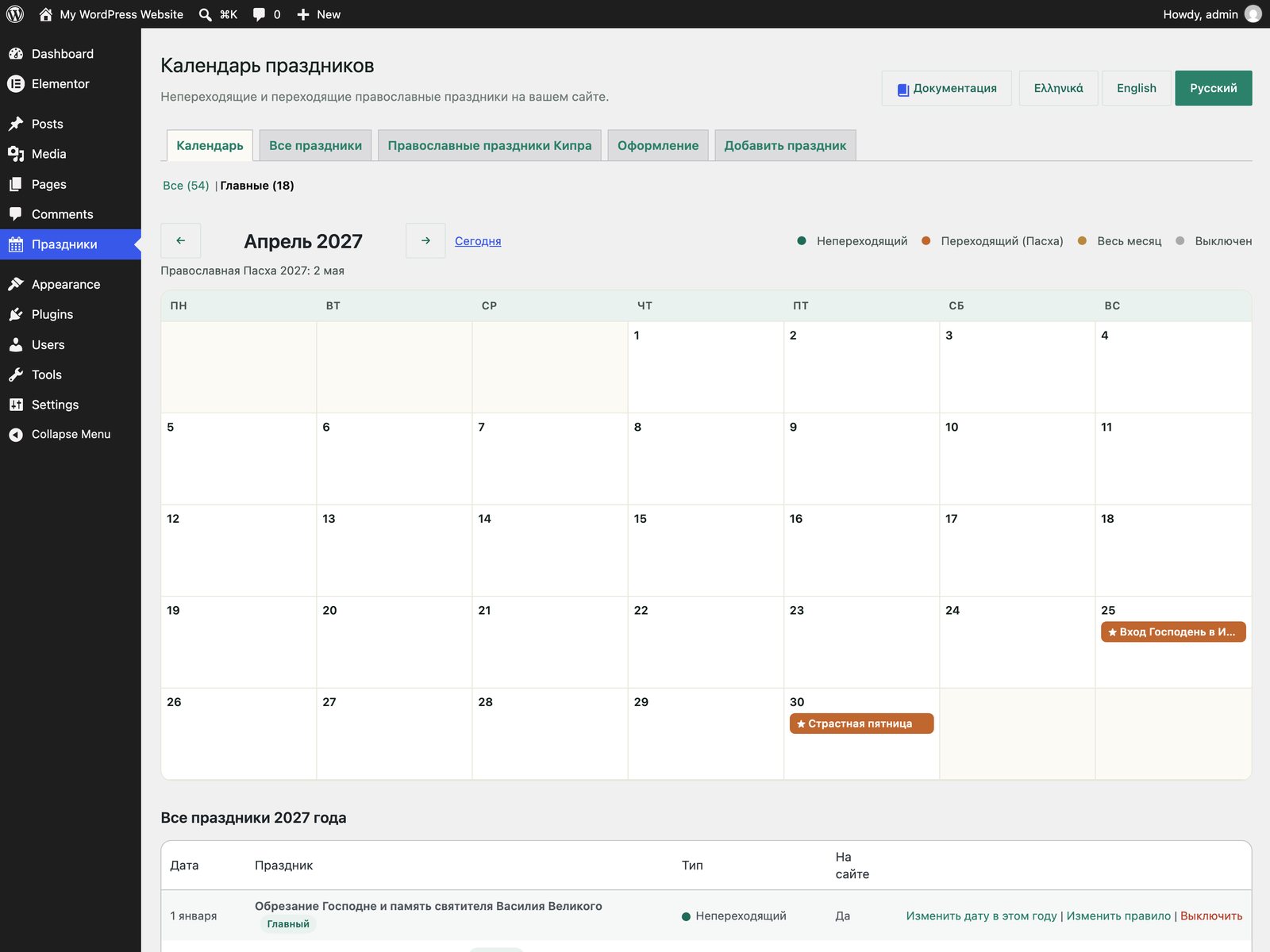The width and height of the screenshot is (1270, 952).
Task: Click Изменить дату в этом году link
Action: click(982, 916)
